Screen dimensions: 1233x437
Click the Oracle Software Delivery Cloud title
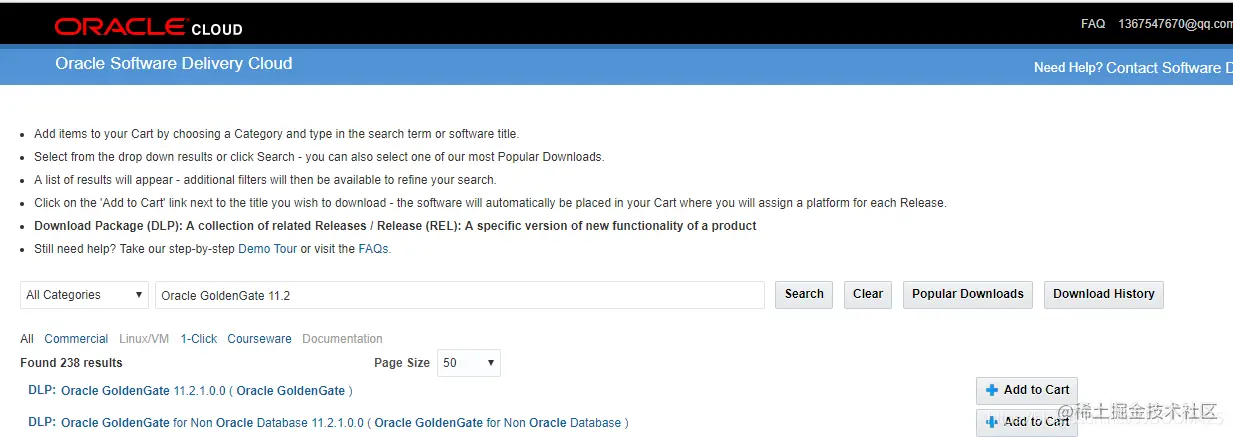(x=174, y=63)
